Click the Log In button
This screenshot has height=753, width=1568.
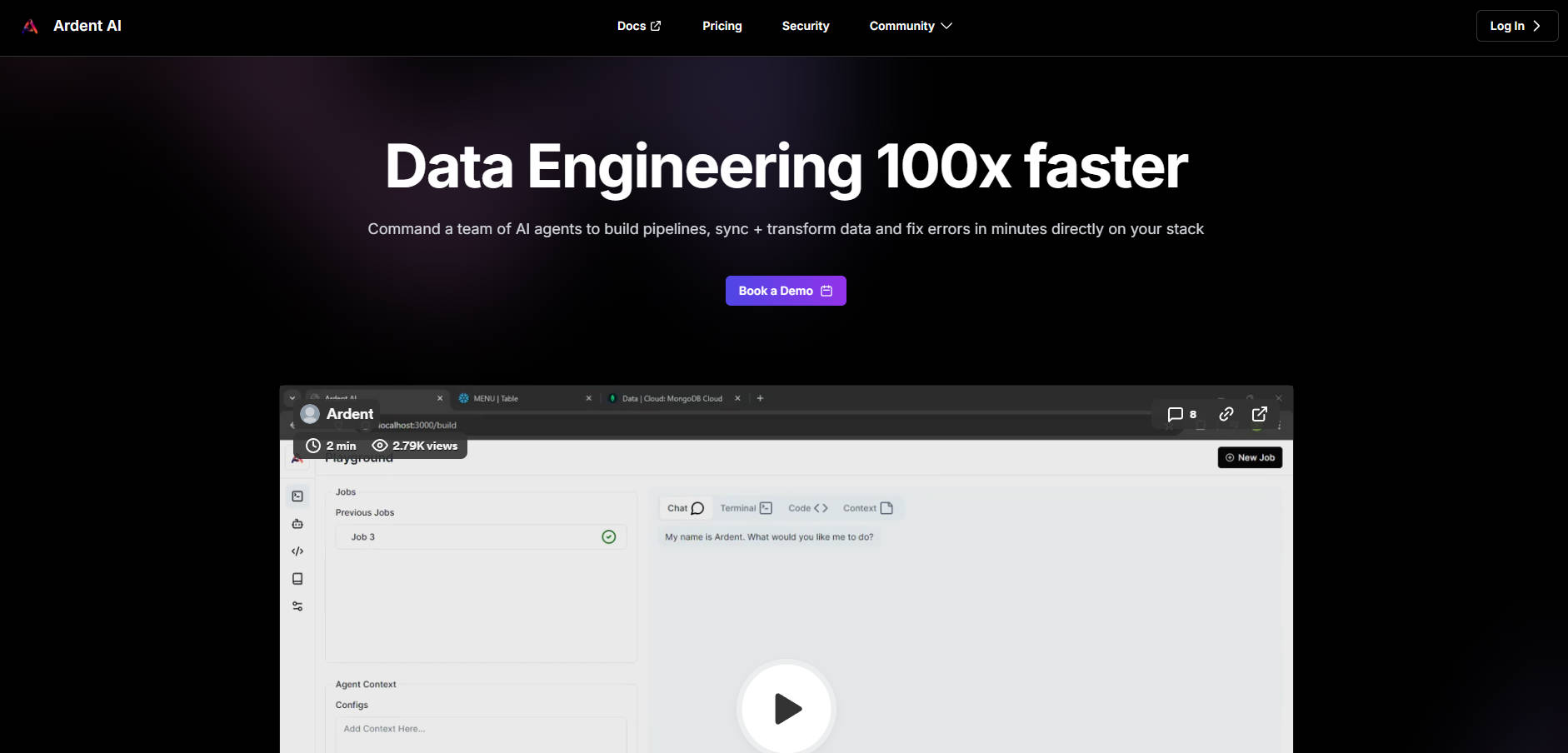tap(1516, 26)
